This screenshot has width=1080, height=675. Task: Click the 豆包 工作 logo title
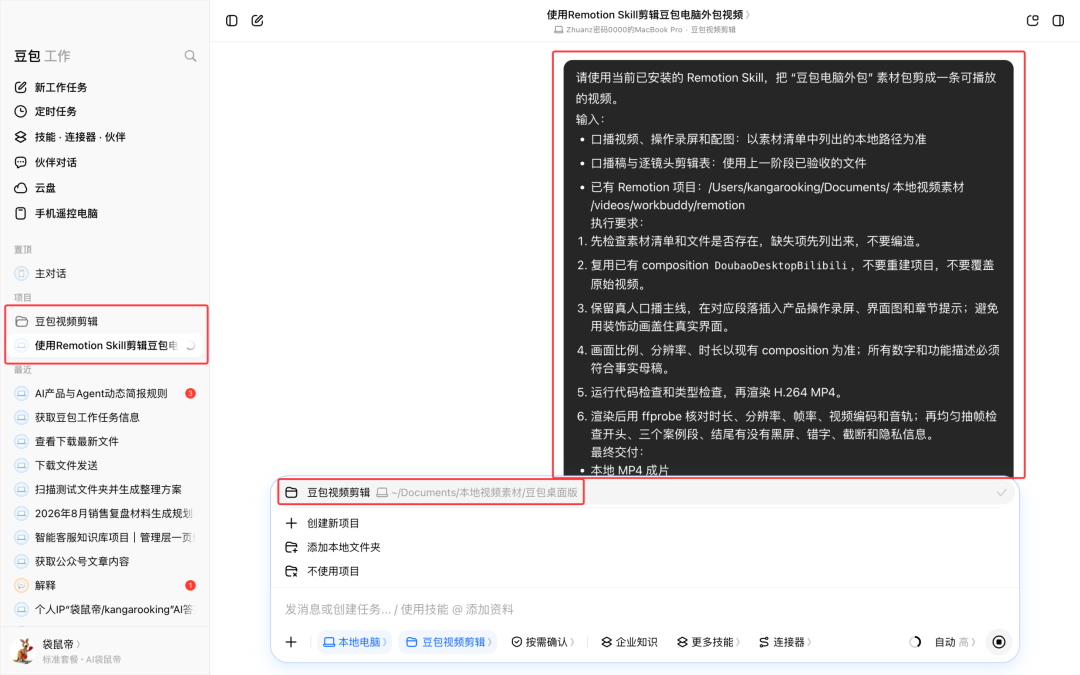42,56
